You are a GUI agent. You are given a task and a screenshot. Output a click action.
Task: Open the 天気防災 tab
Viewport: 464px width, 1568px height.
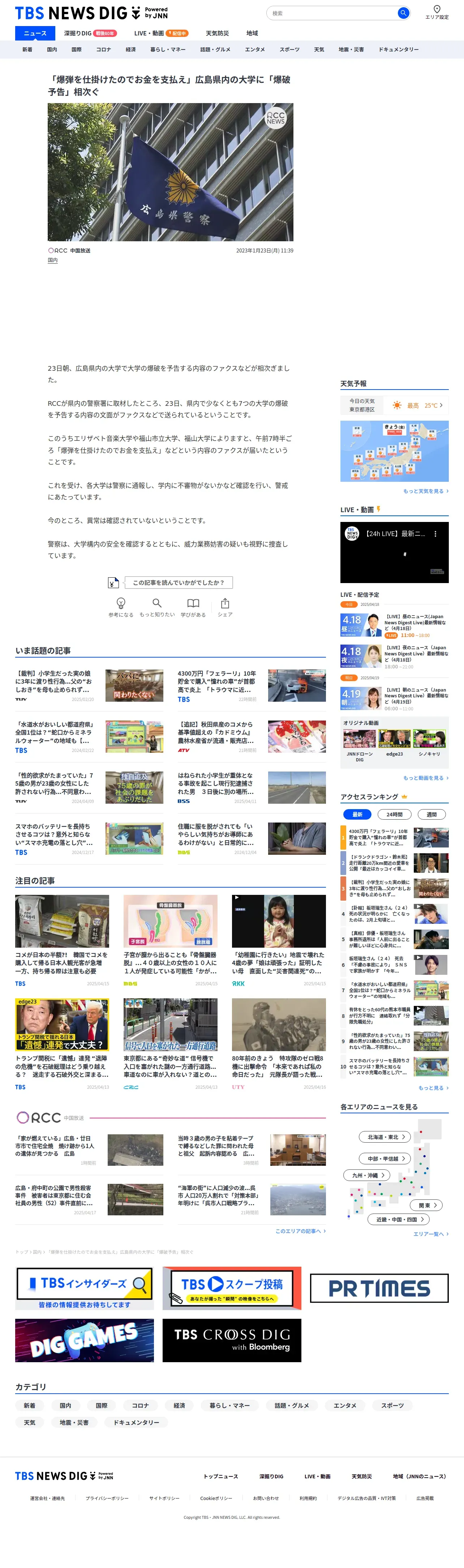click(x=217, y=34)
